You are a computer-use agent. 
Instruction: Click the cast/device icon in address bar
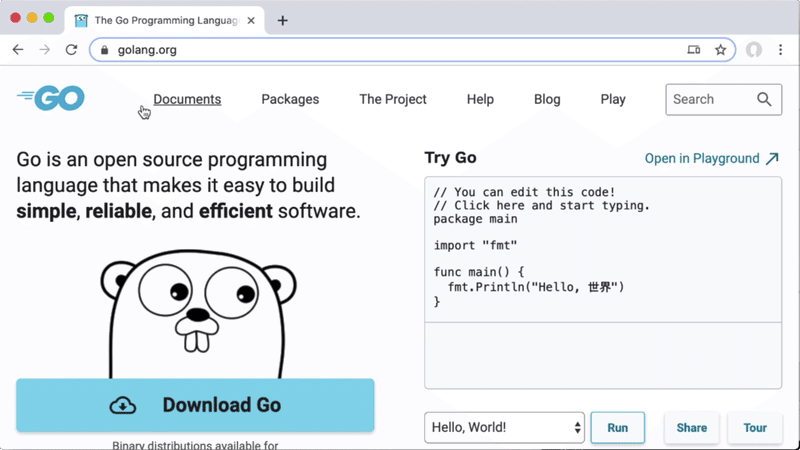click(x=693, y=49)
